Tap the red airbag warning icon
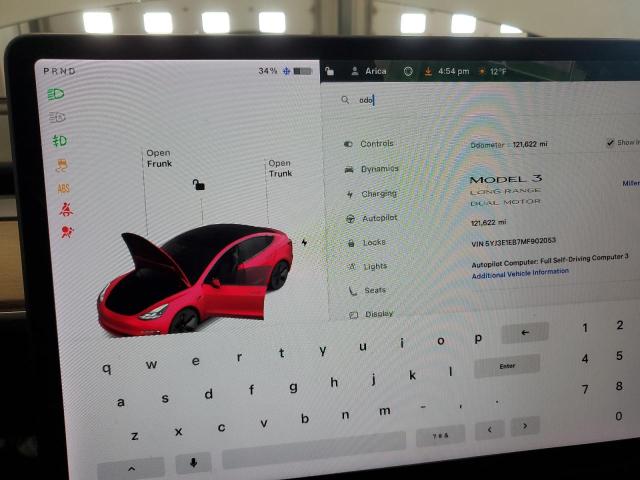The width and height of the screenshot is (640, 480). [67, 232]
